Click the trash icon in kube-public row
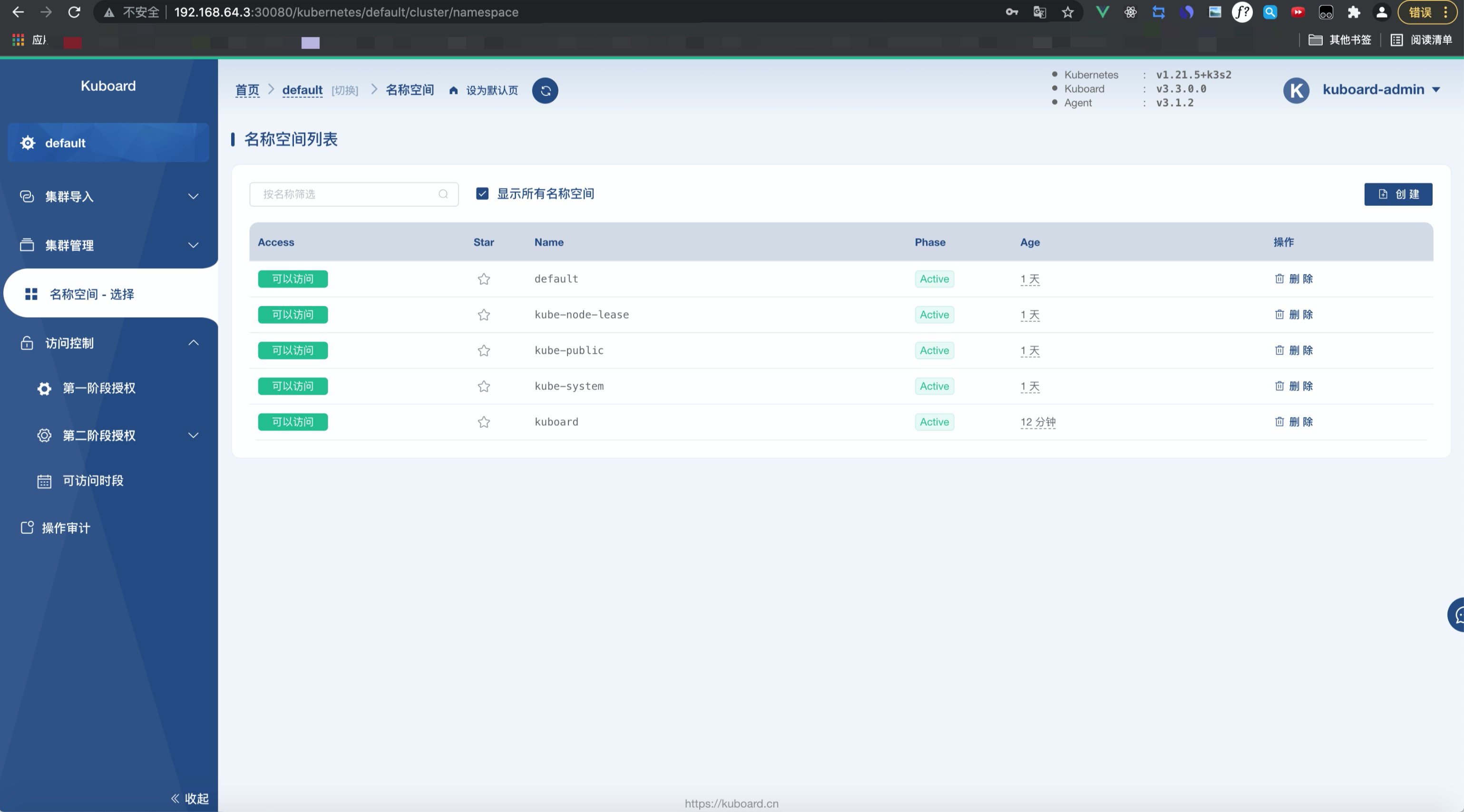This screenshot has height=812, width=1464. pyautogui.click(x=1279, y=350)
